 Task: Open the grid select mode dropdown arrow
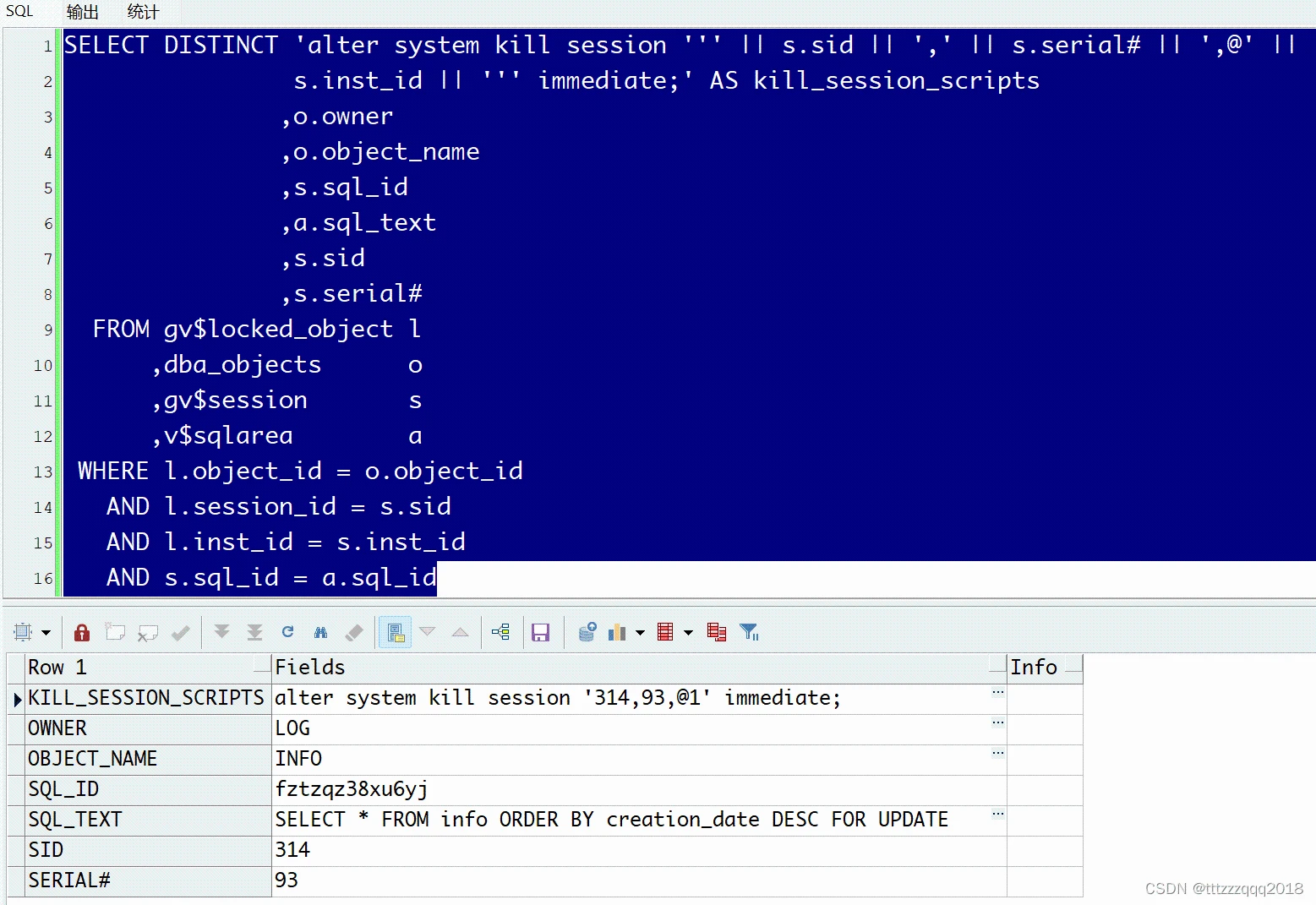point(46,632)
